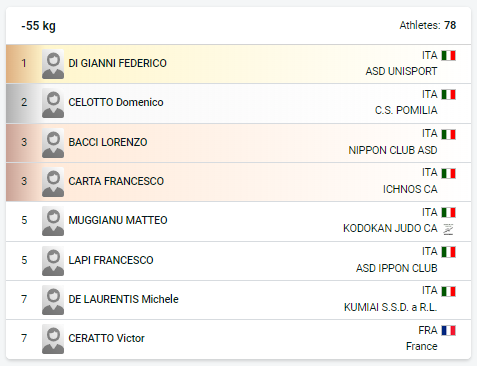Click CELOTTO Domenico's profile avatar
Screen dimensions: 477x366
[x=53, y=103]
